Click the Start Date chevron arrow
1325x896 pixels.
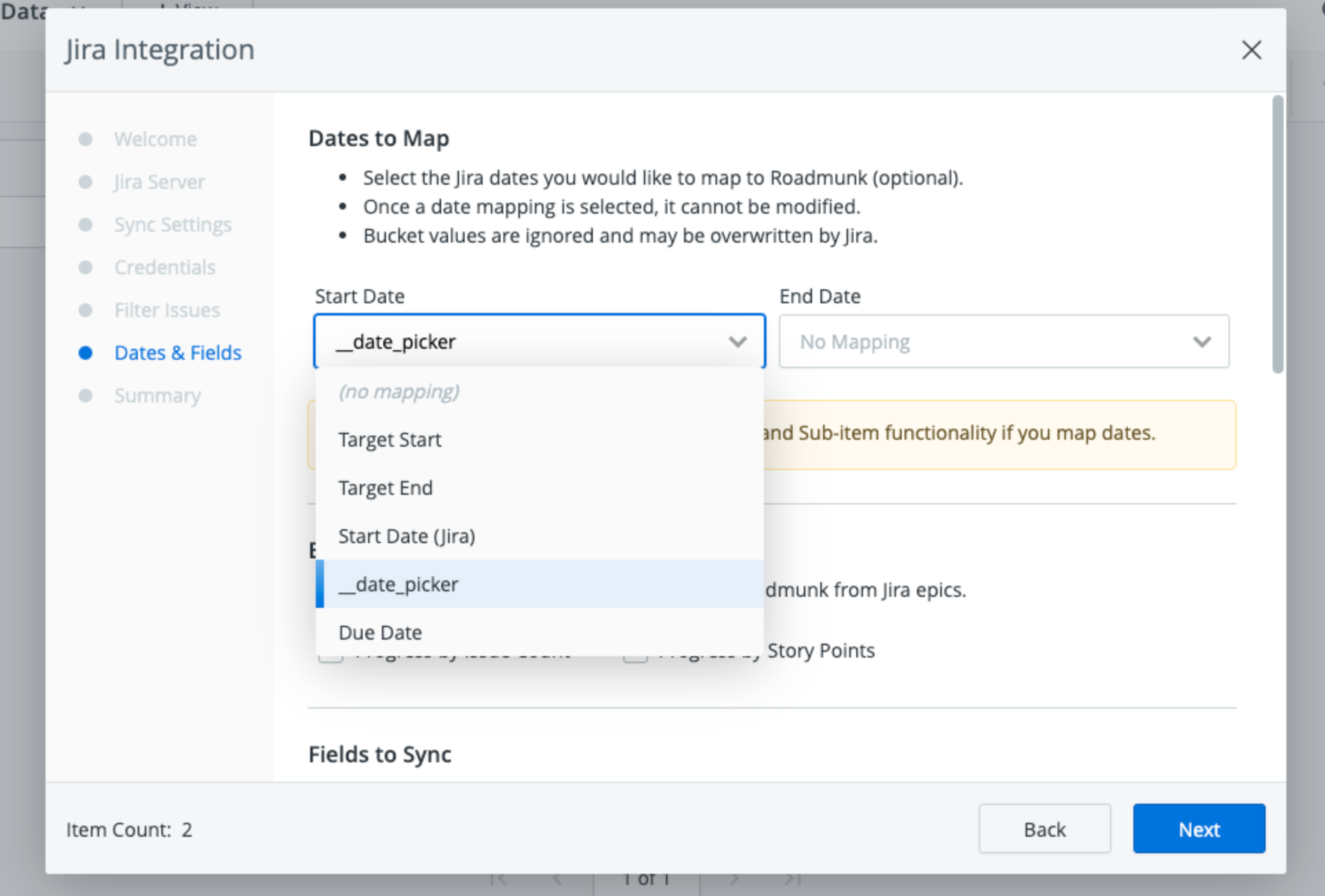[738, 342]
